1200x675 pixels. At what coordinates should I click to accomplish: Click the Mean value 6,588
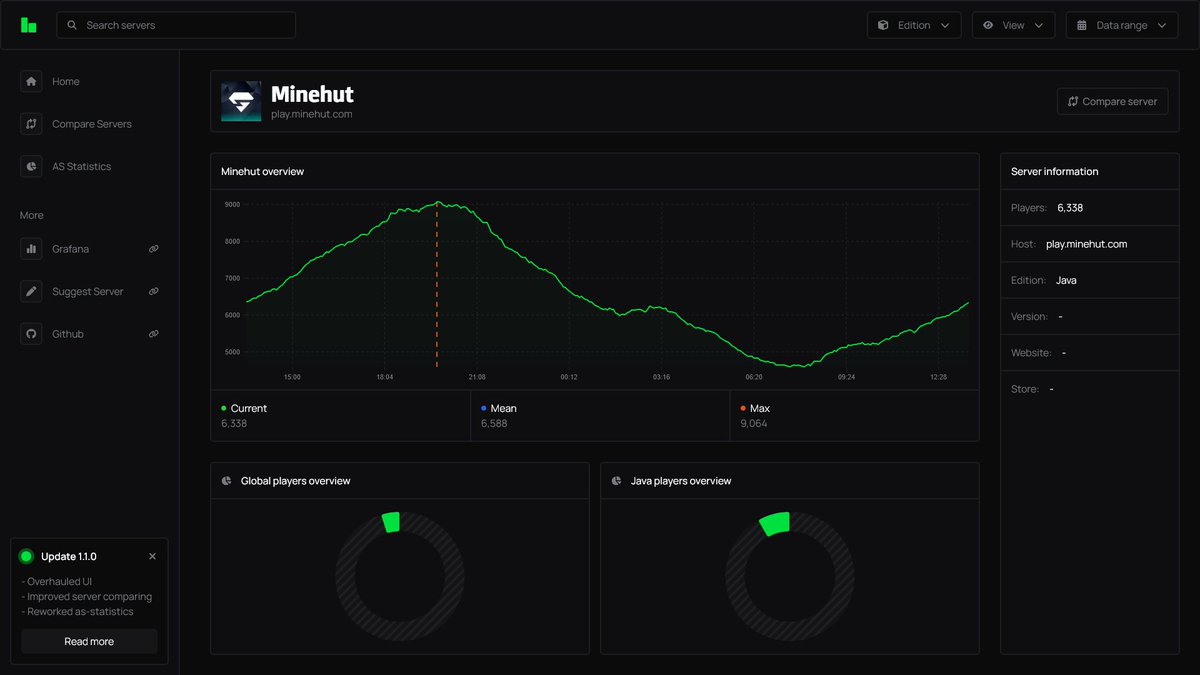click(494, 424)
